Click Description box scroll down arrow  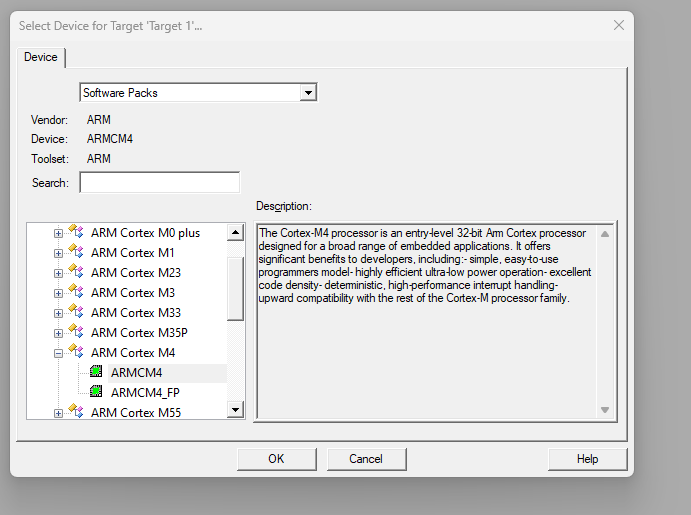point(605,410)
